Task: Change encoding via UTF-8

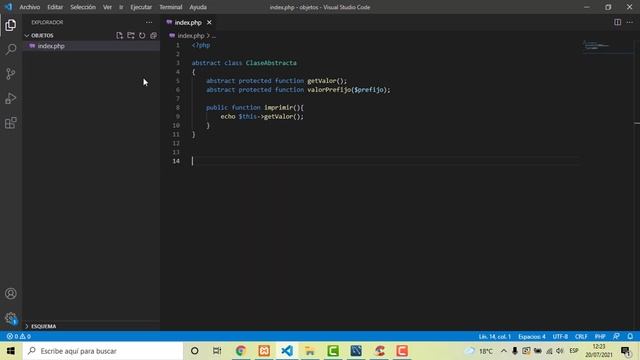Action: [560, 336]
